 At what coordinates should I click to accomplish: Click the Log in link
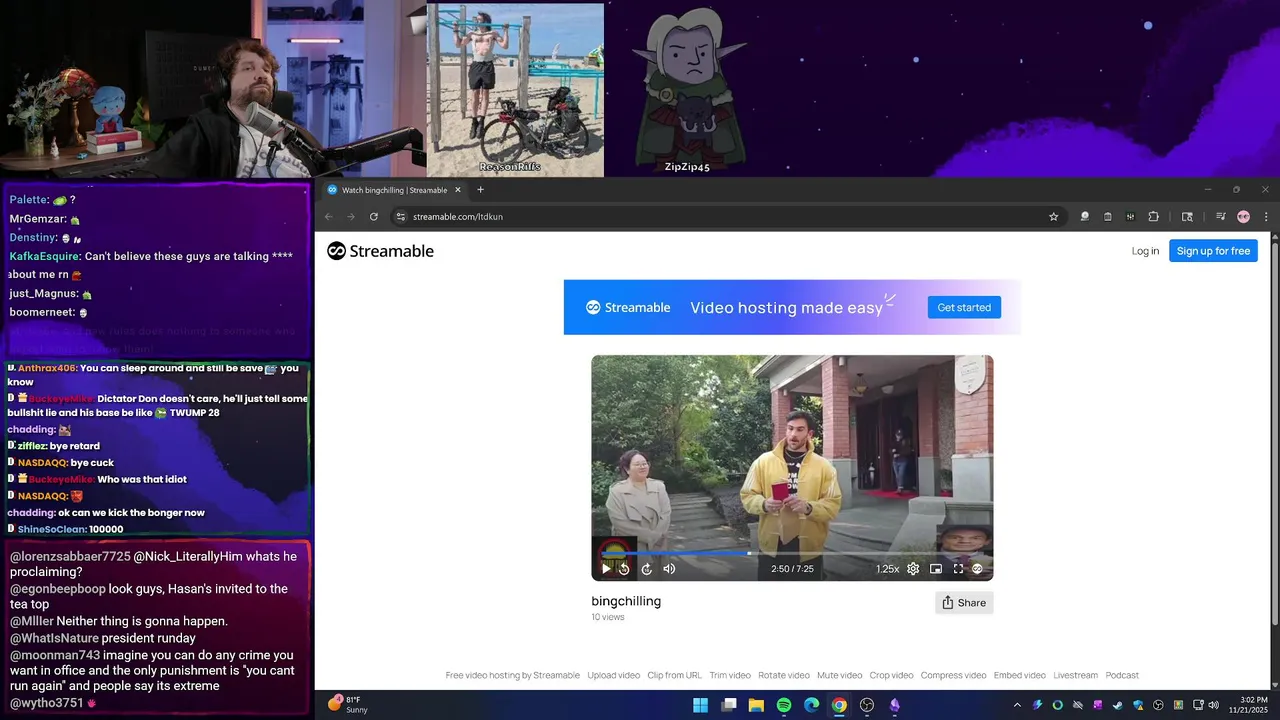[x=1145, y=251]
